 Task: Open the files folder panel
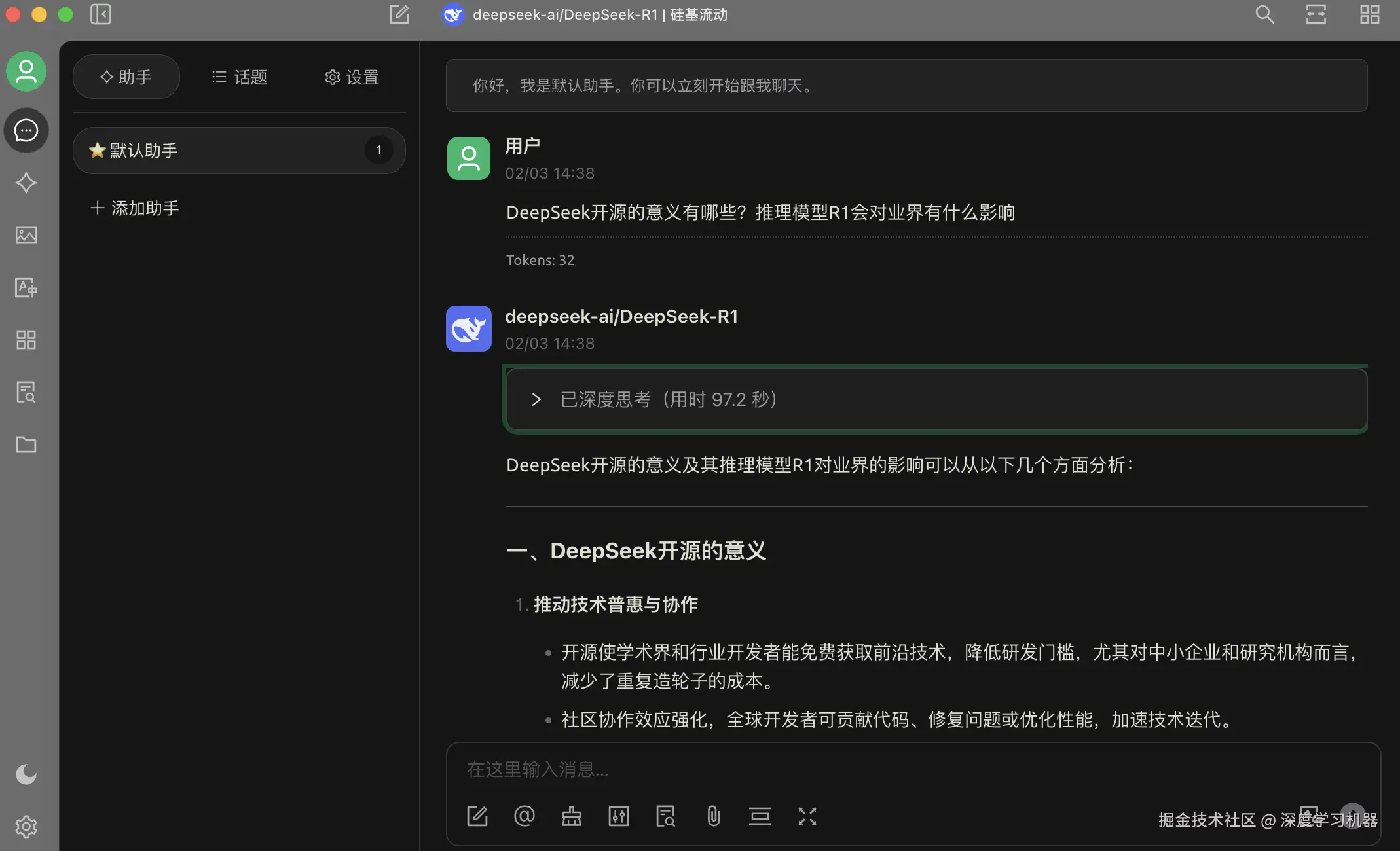(26, 444)
